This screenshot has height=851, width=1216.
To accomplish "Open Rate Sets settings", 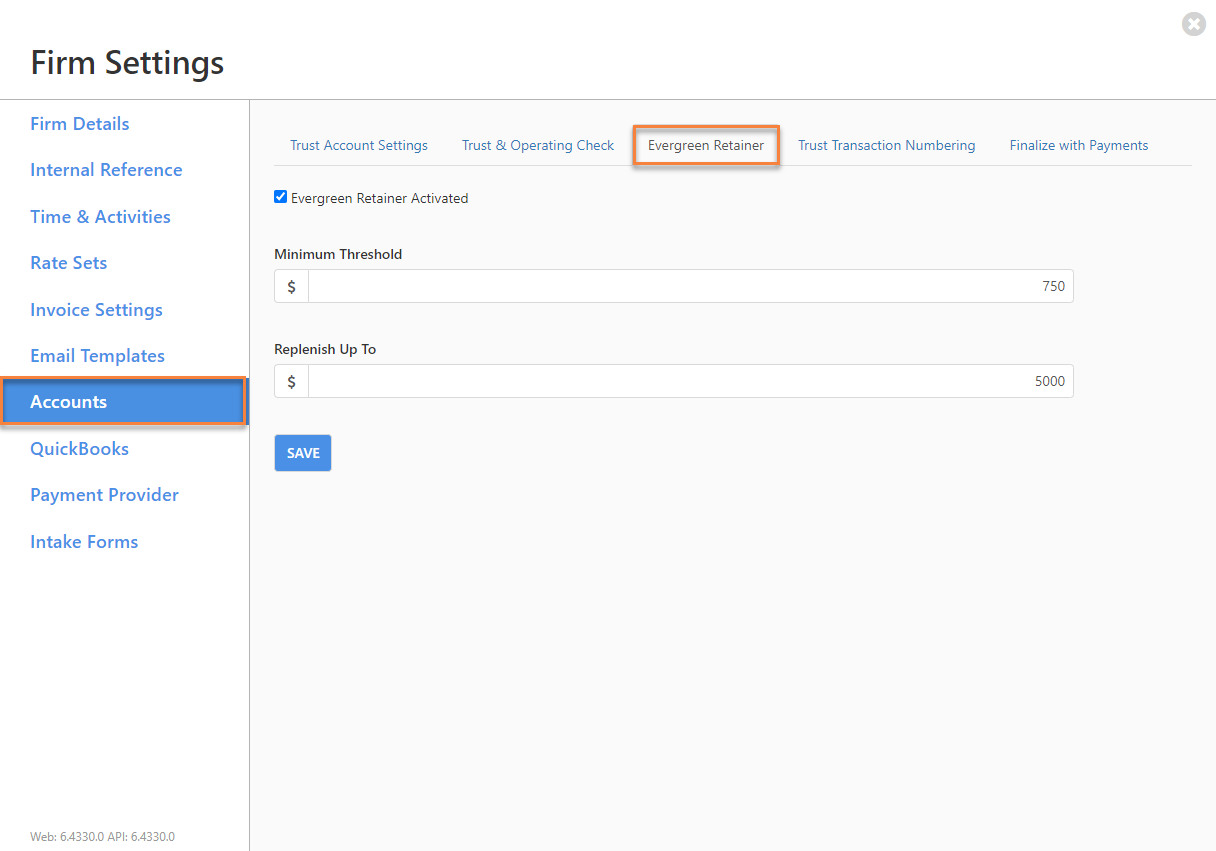I will click(x=69, y=263).
